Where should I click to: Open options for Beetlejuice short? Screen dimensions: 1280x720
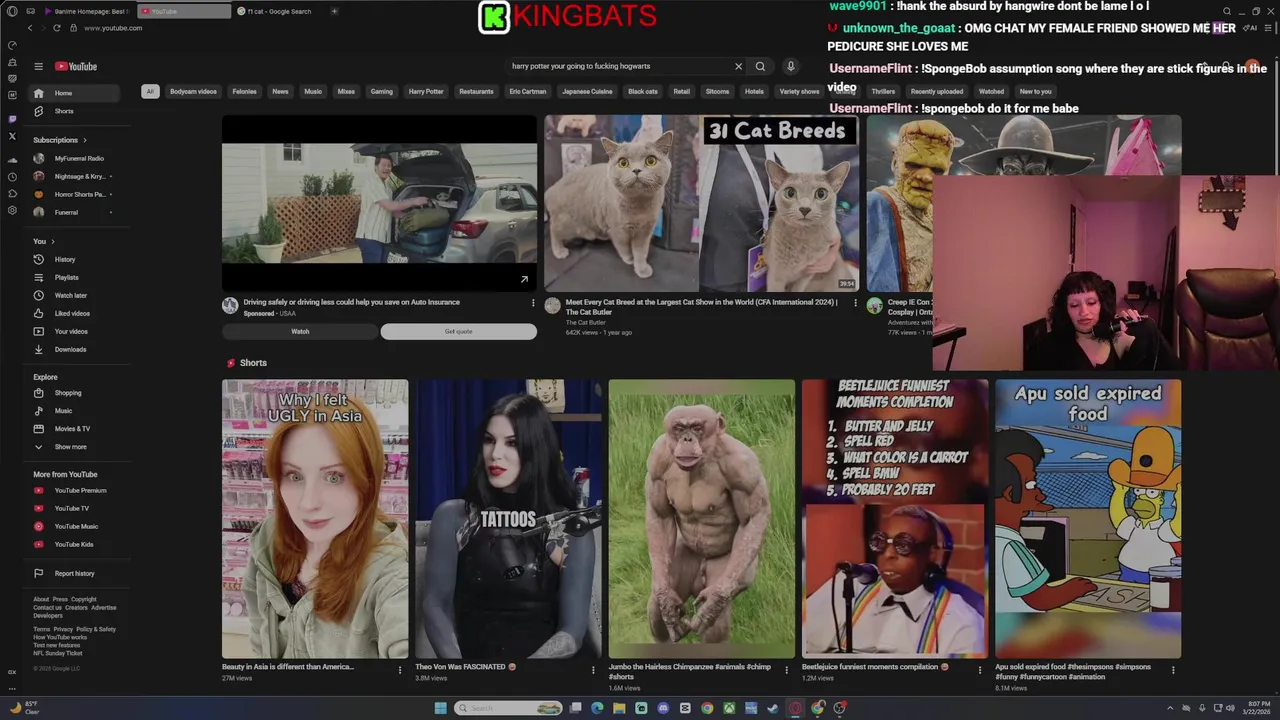point(980,670)
